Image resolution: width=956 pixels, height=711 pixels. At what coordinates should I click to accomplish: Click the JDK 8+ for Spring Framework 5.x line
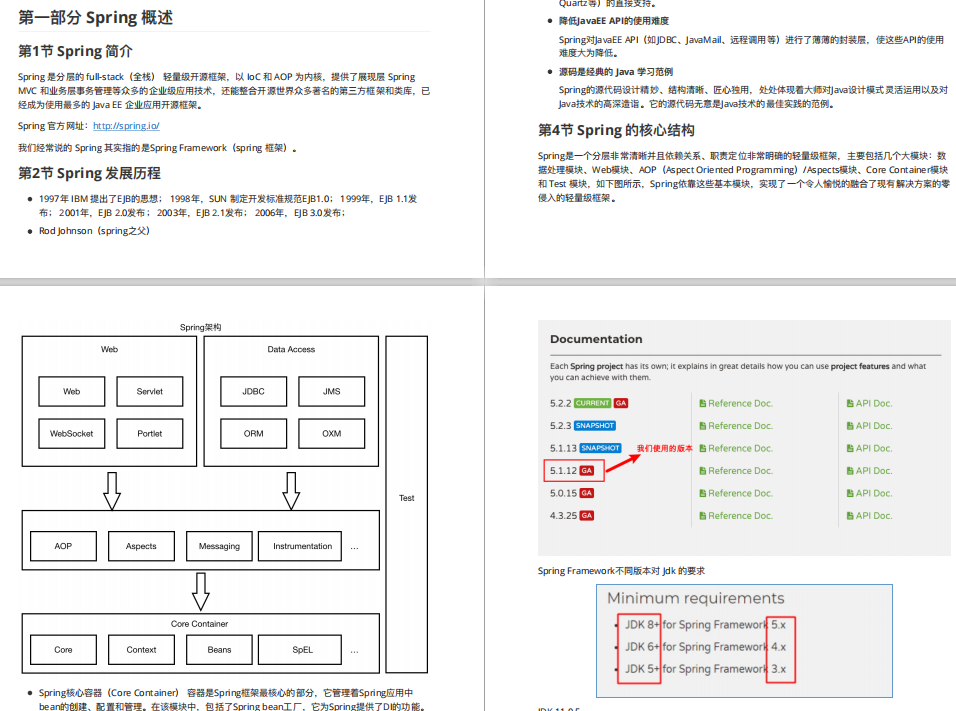[705, 624]
